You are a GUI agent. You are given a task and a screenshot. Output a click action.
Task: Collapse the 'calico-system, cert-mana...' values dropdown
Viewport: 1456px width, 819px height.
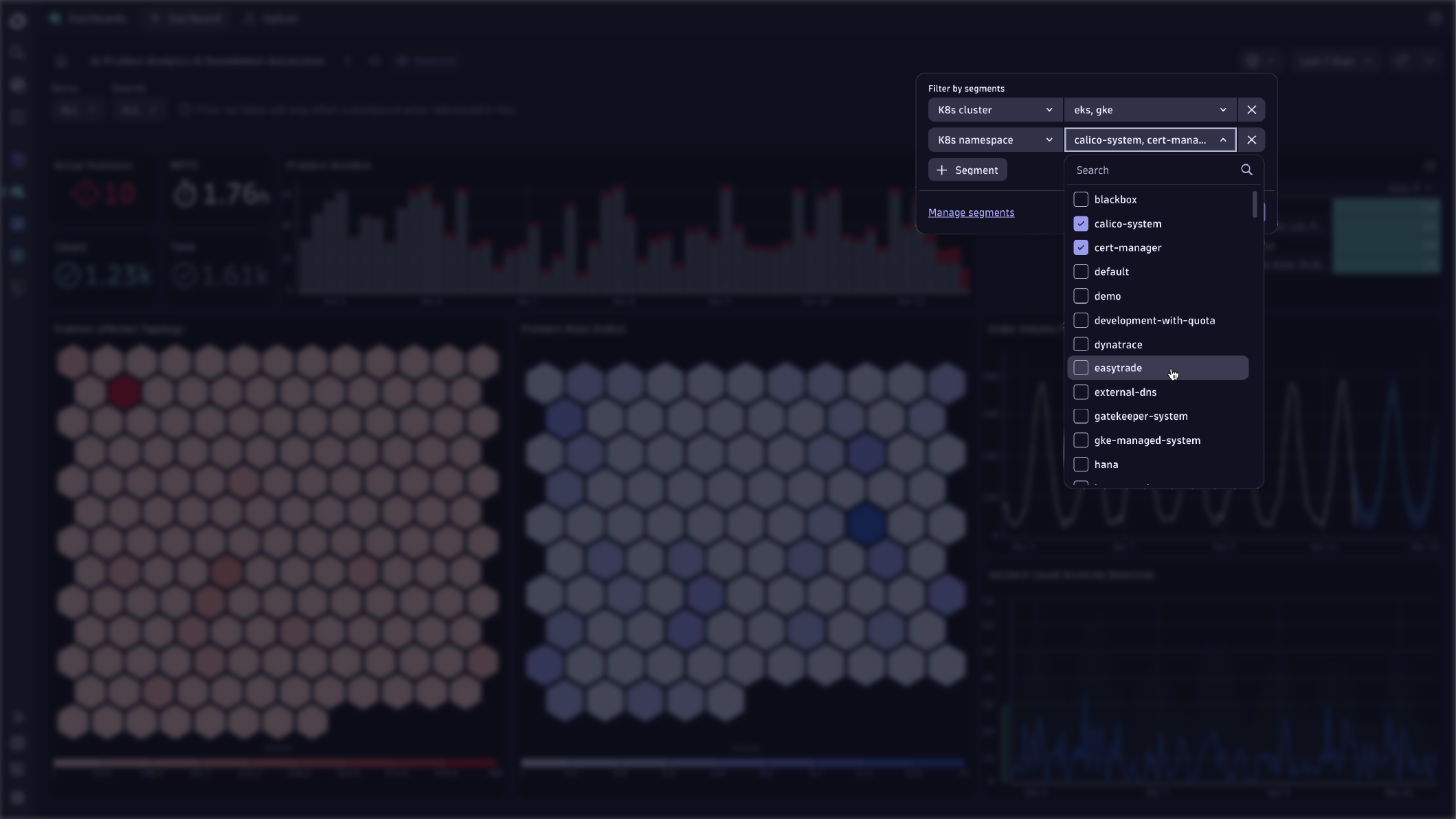[1150, 140]
